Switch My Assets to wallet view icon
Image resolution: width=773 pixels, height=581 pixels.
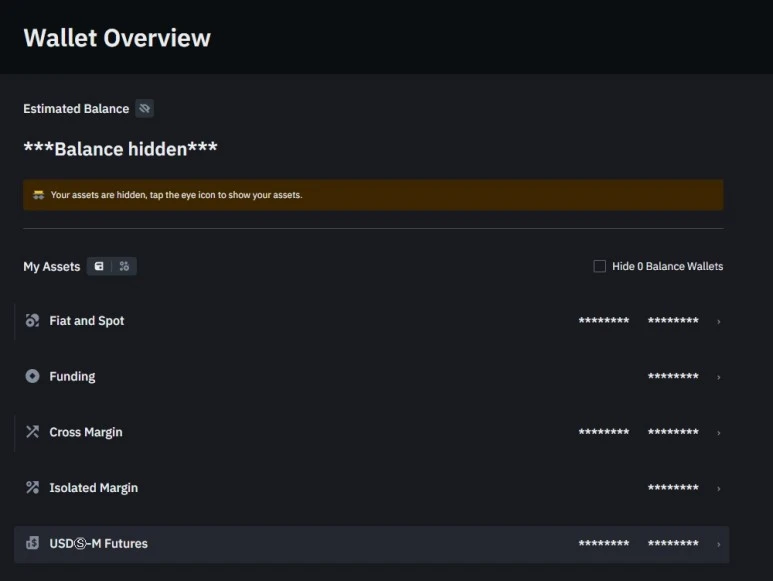pyautogui.click(x=99, y=266)
